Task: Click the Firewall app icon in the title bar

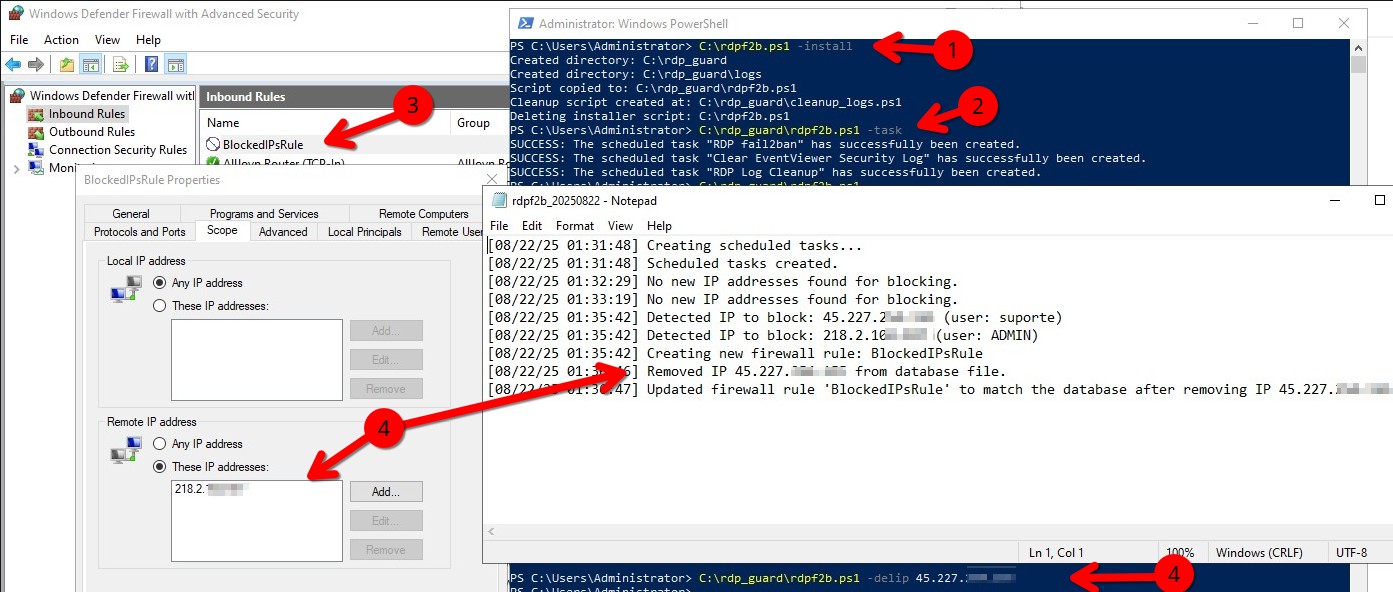Action: click(15, 14)
